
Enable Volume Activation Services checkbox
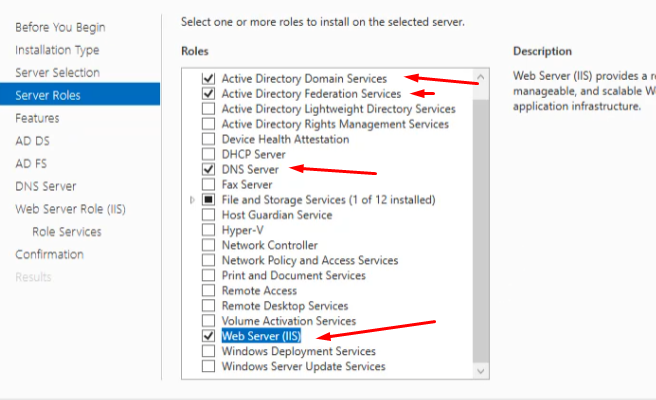208,321
